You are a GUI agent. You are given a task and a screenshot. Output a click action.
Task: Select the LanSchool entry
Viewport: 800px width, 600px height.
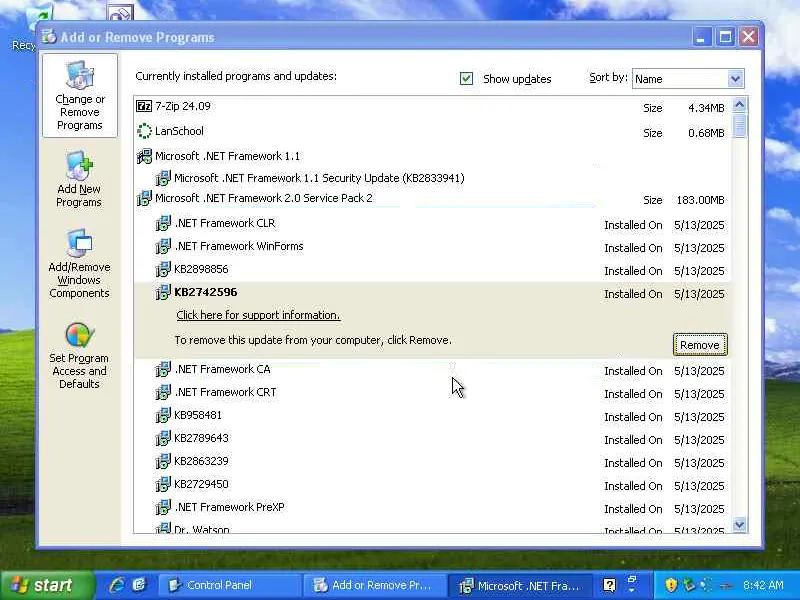click(x=432, y=132)
